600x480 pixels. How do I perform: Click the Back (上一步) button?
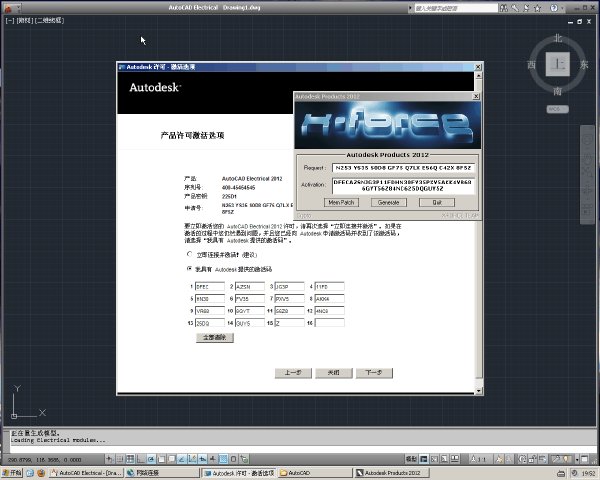(x=293, y=373)
